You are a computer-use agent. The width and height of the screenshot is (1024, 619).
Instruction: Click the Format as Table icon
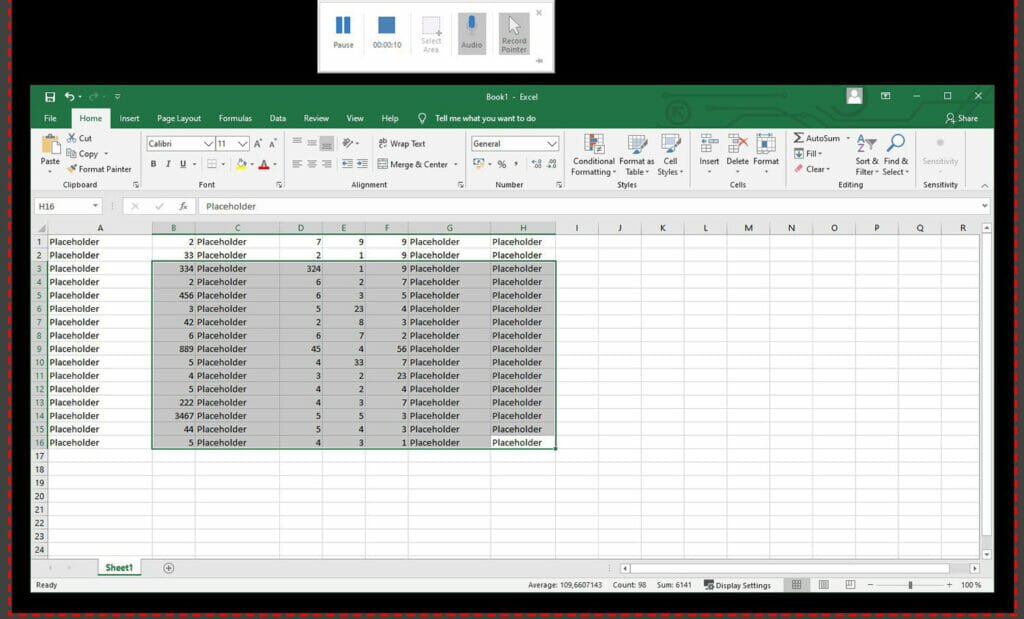pos(636,145)
